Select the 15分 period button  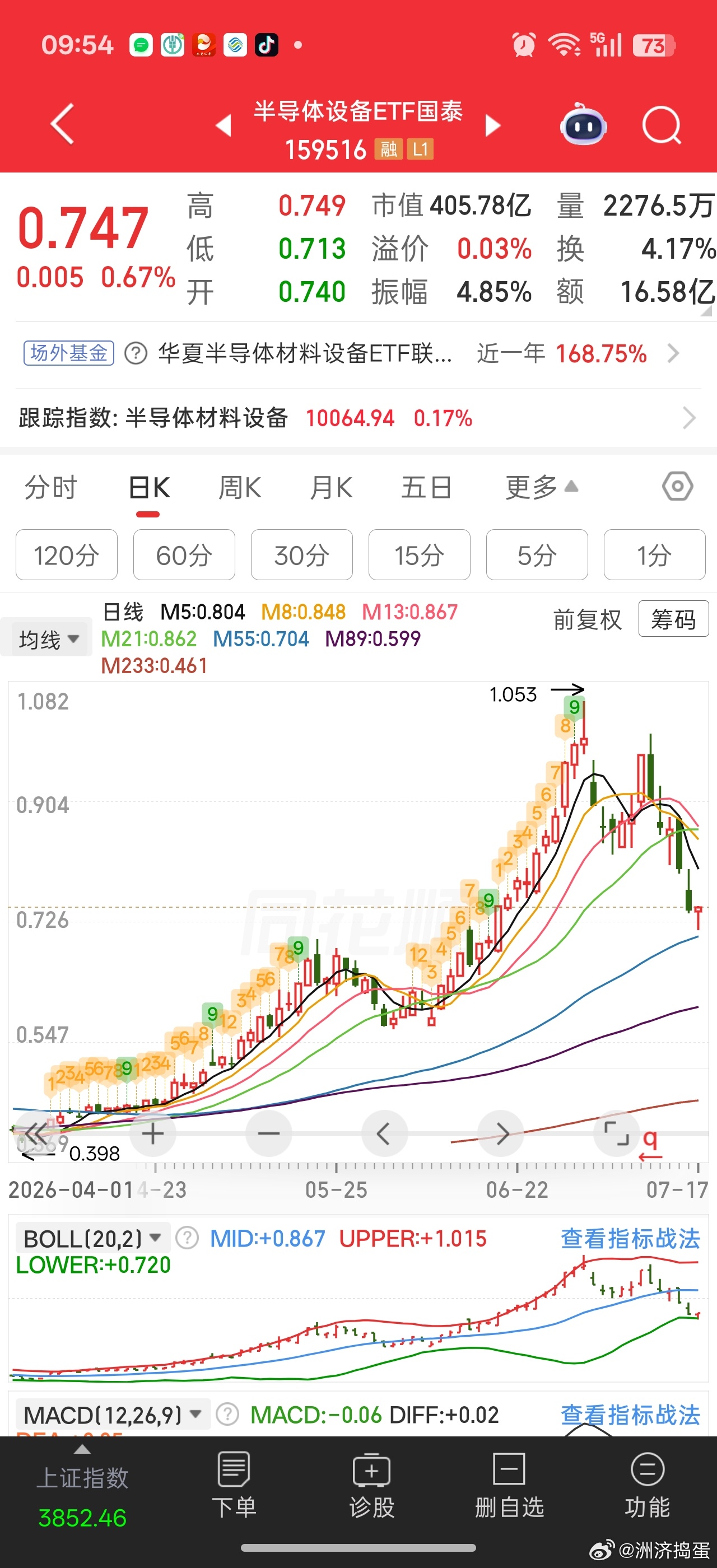[419, 554]
